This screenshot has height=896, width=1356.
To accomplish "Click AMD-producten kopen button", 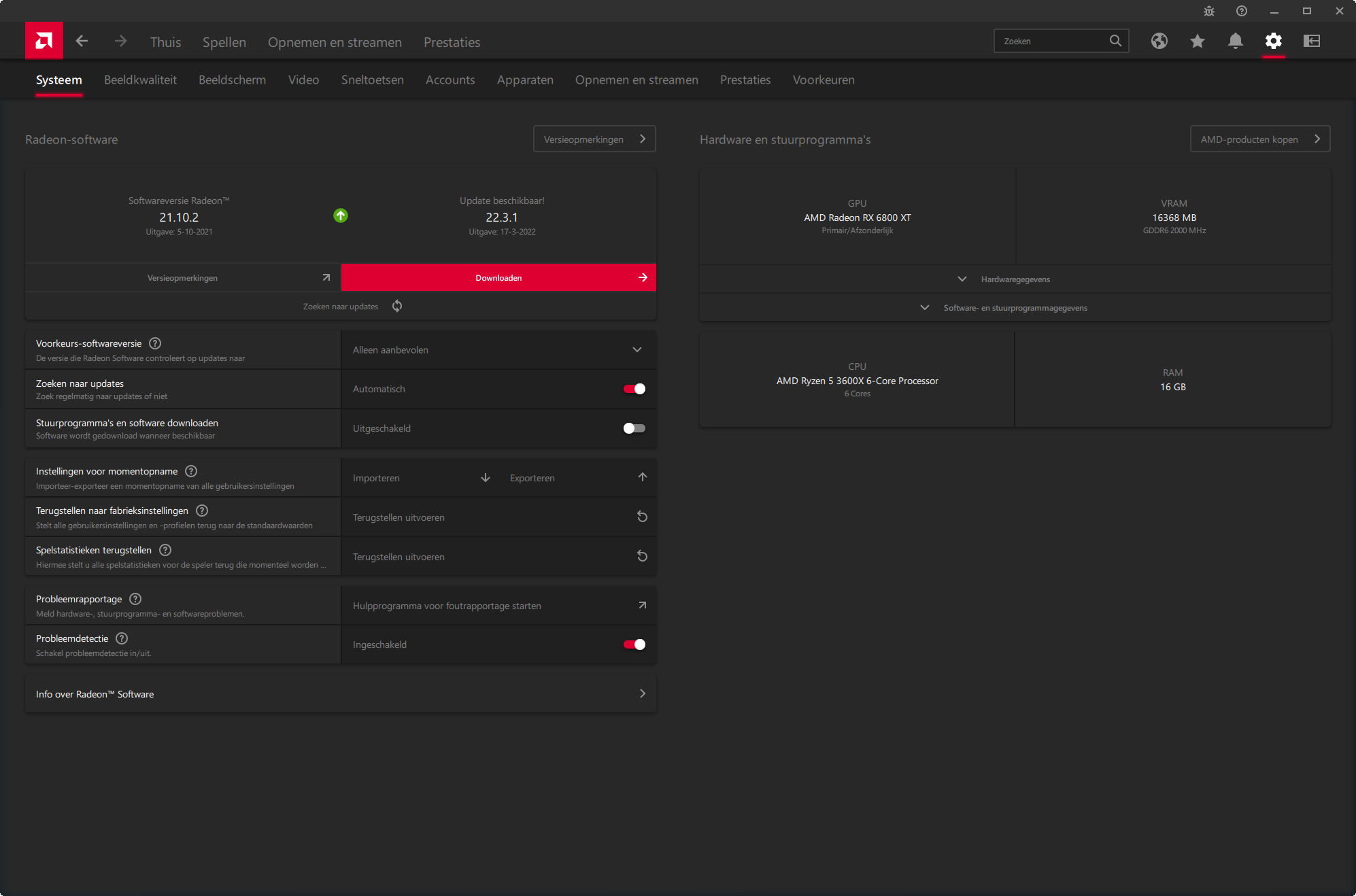I will tap(1259, 139).
